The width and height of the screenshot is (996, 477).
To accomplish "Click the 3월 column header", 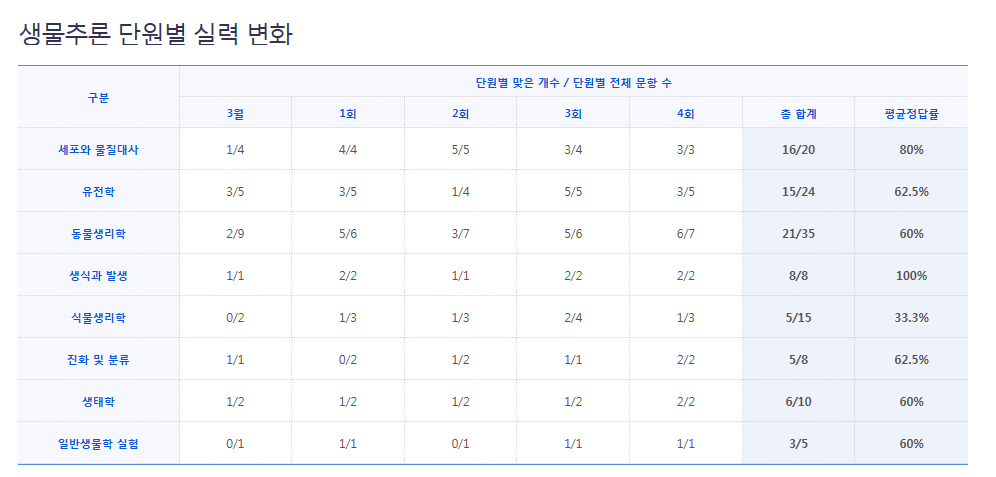I will pos(235,113).
